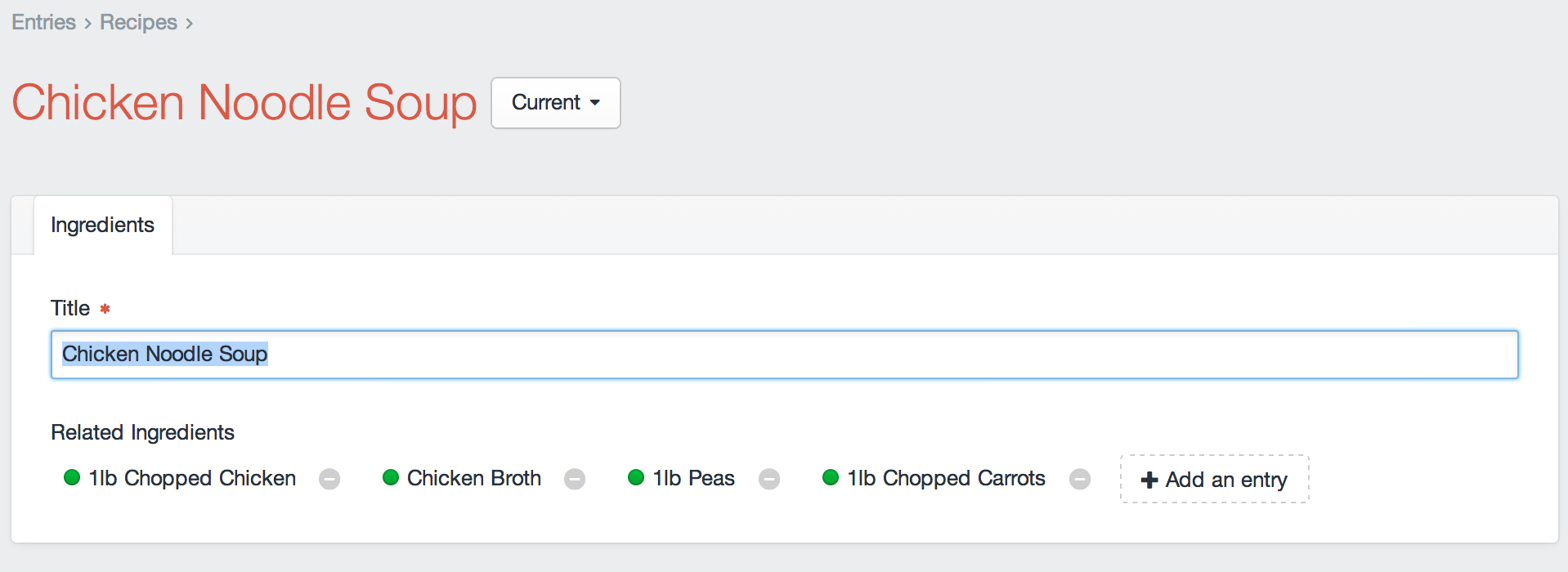
Task: Click the minus icon beside 1lb Peas
Action: pyautogui.click(x=769, y=479)
